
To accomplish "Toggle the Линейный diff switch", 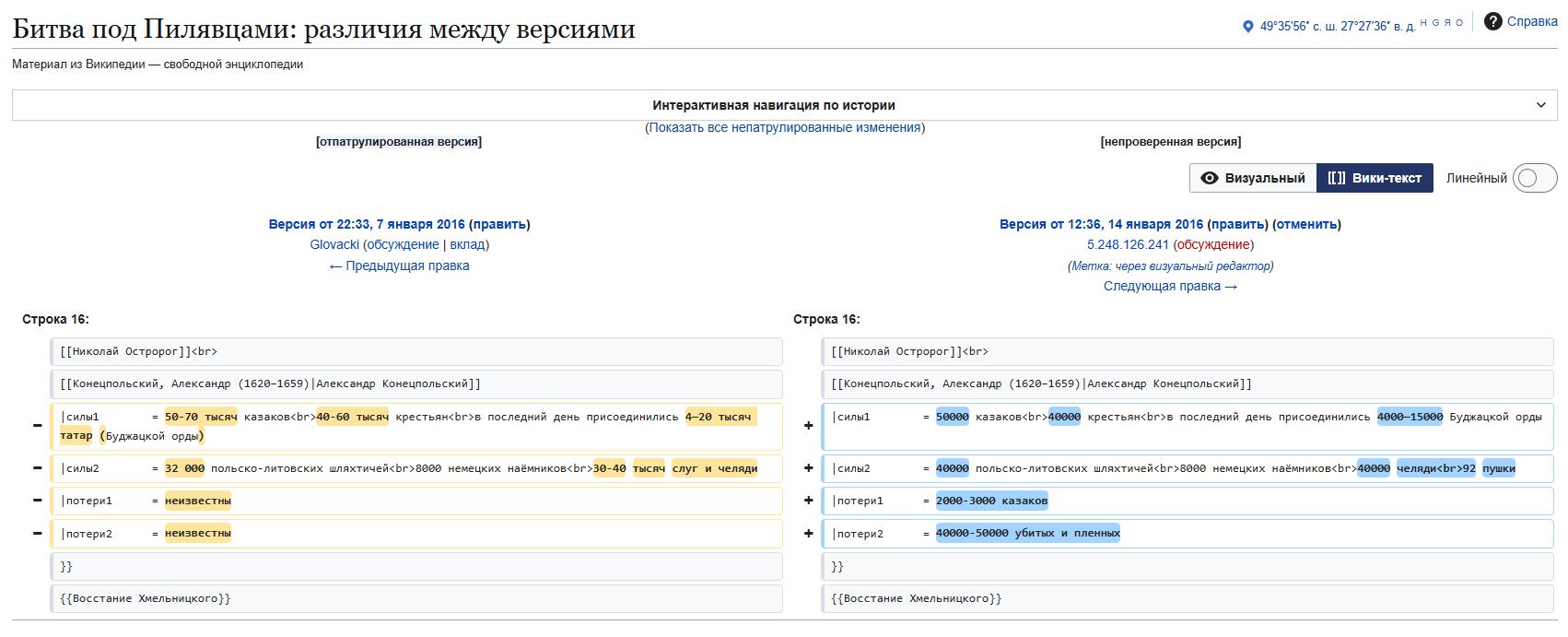I will tap(1534, 178).
